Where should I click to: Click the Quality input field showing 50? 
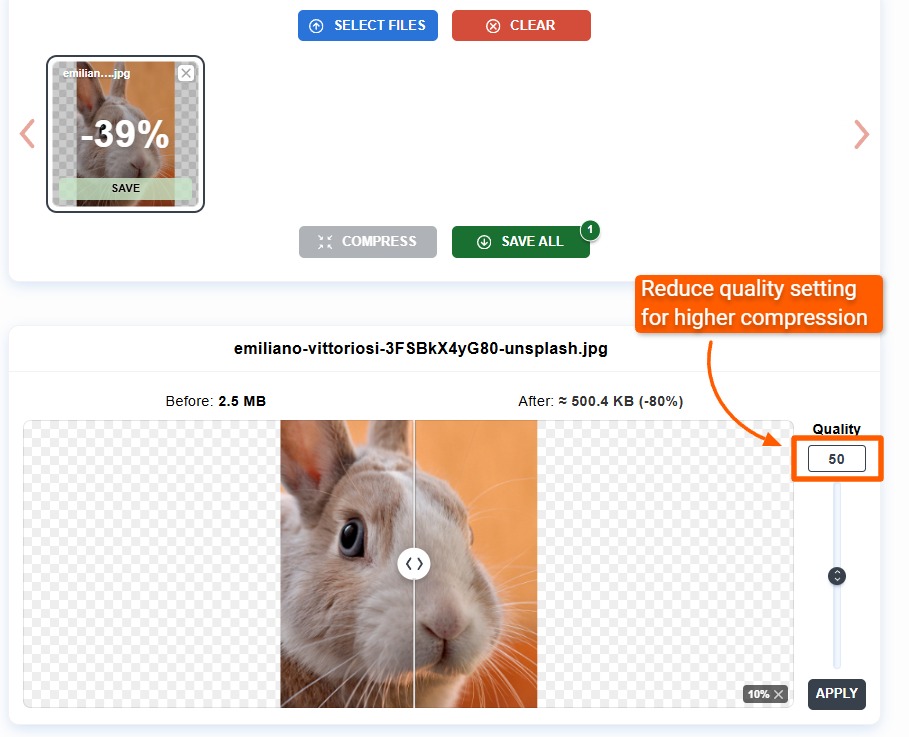point(836,458)
